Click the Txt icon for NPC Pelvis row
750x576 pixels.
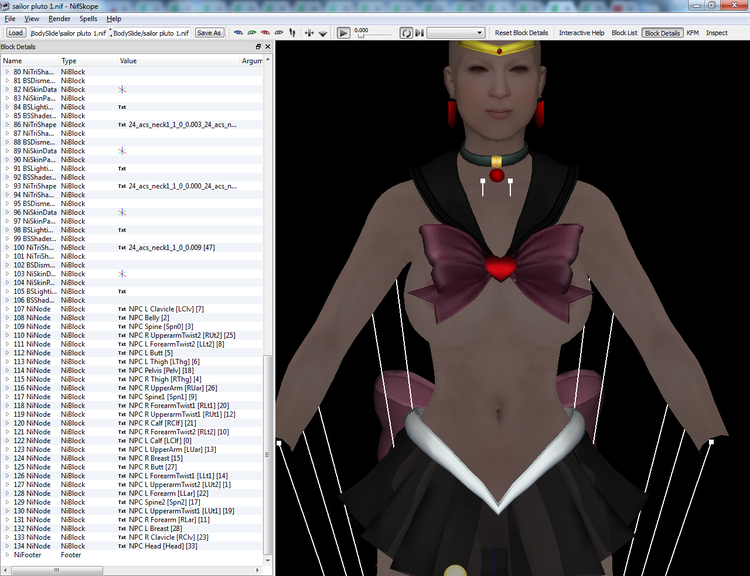pos(122,370)
